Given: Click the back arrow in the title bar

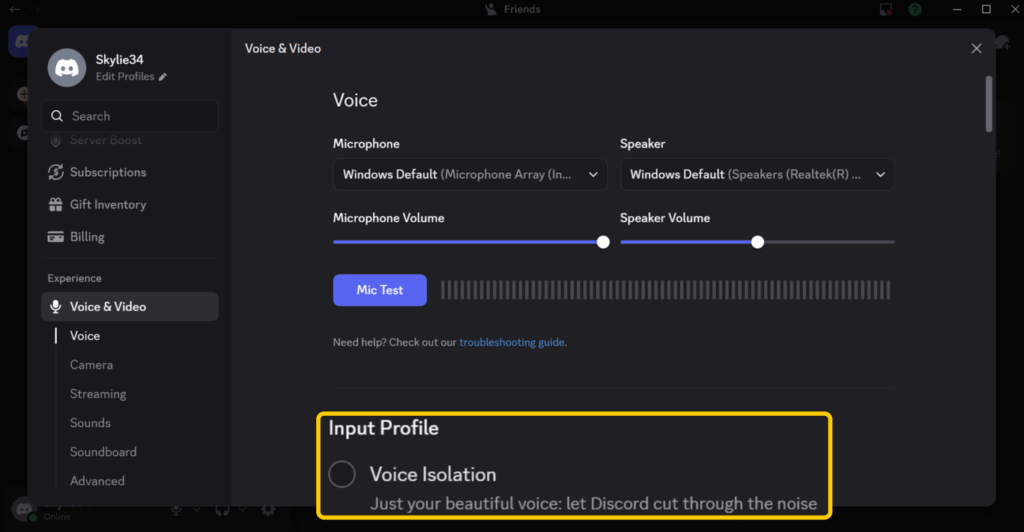Looking at the screenshot, I should pyautogui.click(x=14, y=9).
